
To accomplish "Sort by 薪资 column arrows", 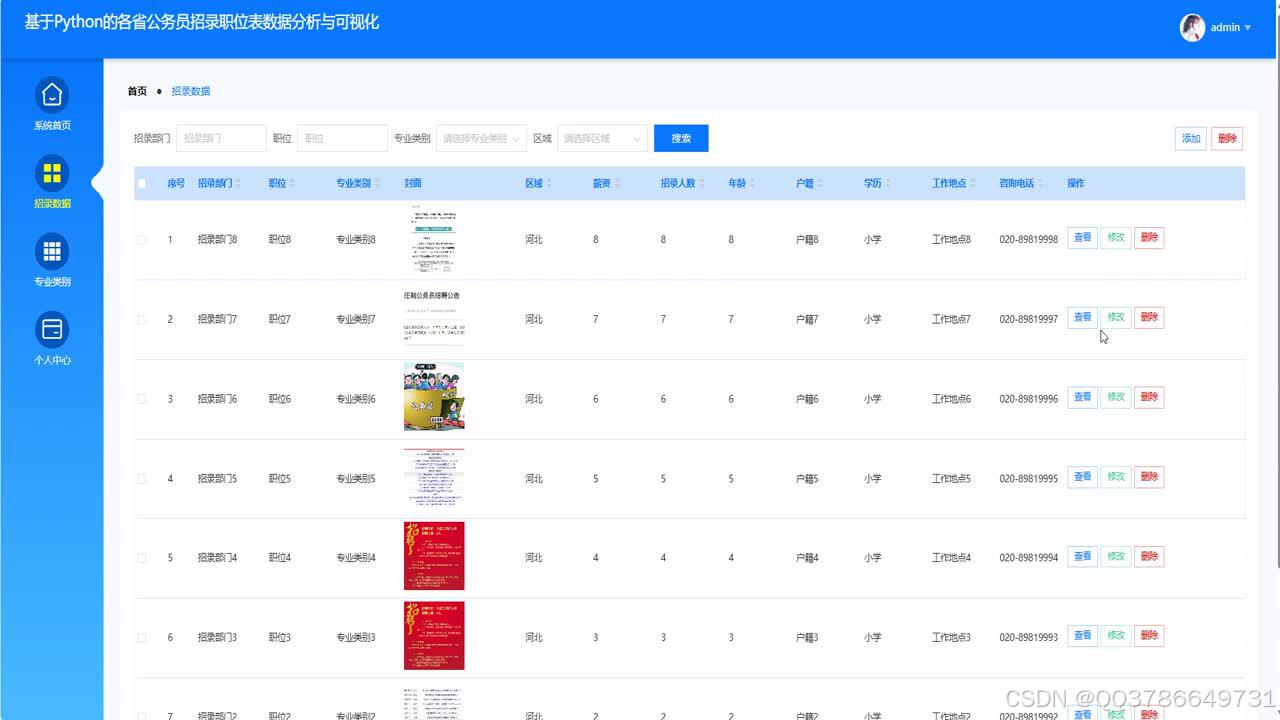I will [x=617, y=184].
